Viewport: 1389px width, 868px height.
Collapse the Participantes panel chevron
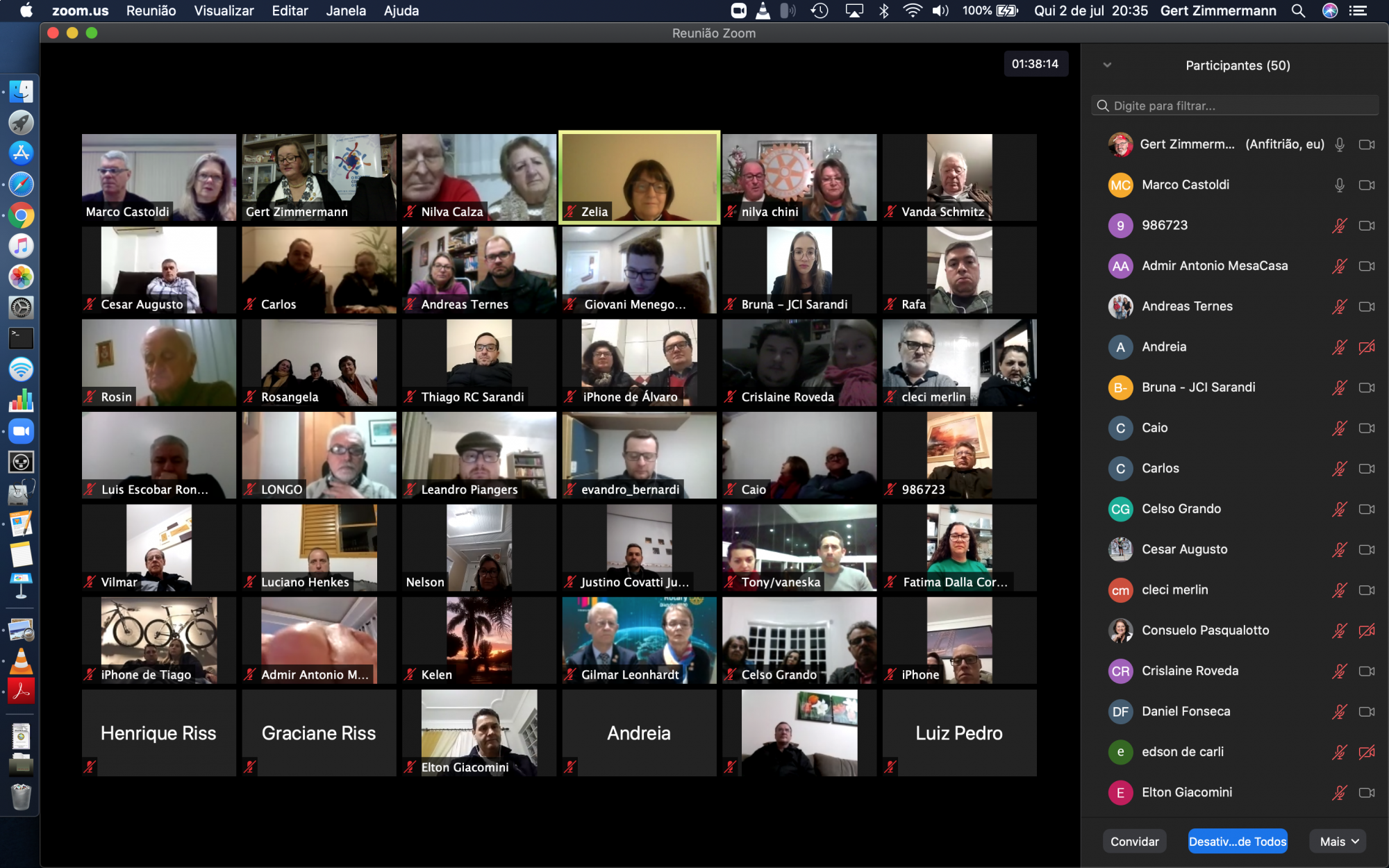1107,65
